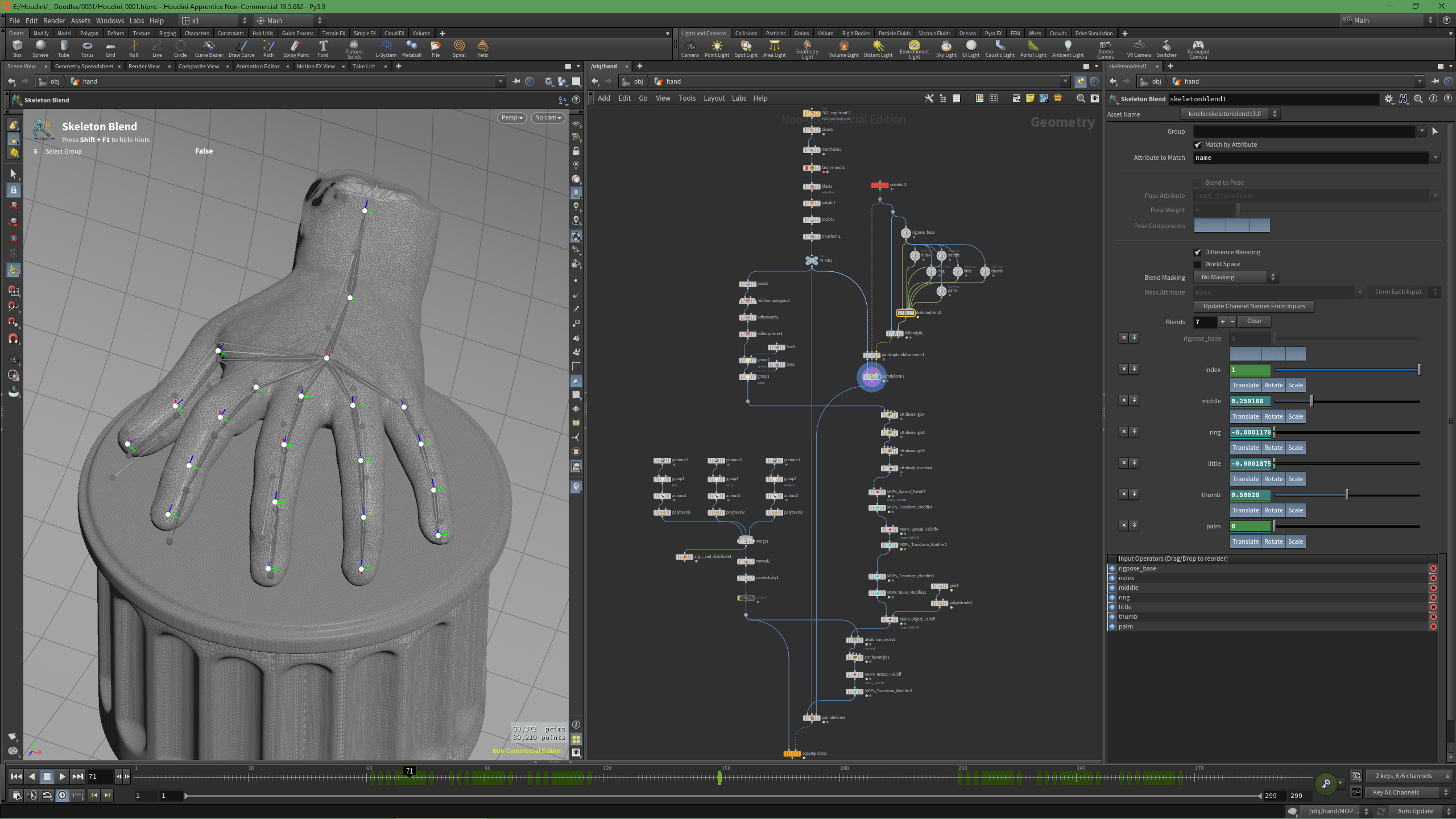1456x819 pixels.
Task: Open the Persp viewport dropdown
Action: [511, 118]
